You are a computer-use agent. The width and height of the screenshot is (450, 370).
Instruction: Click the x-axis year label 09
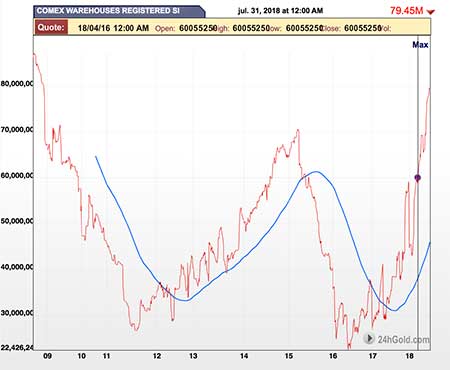(48, 356)
